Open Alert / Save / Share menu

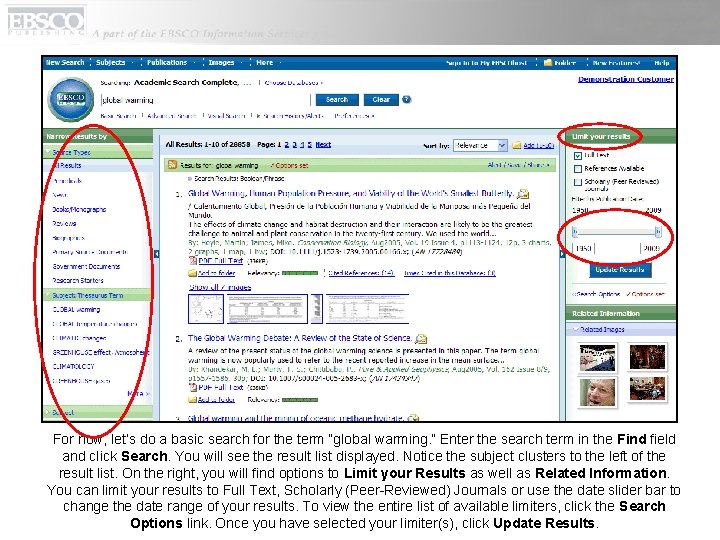coord(518,165)
